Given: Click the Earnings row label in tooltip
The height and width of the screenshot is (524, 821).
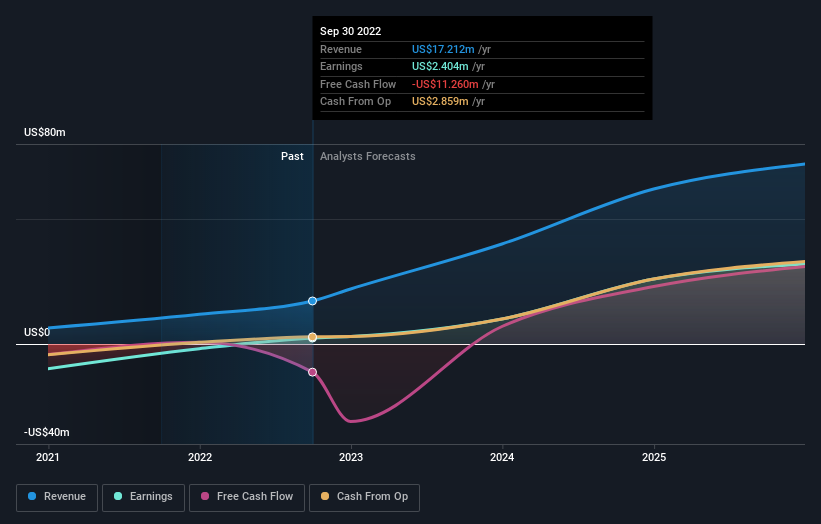Looking at the screenshot, I should pos(341,66).
